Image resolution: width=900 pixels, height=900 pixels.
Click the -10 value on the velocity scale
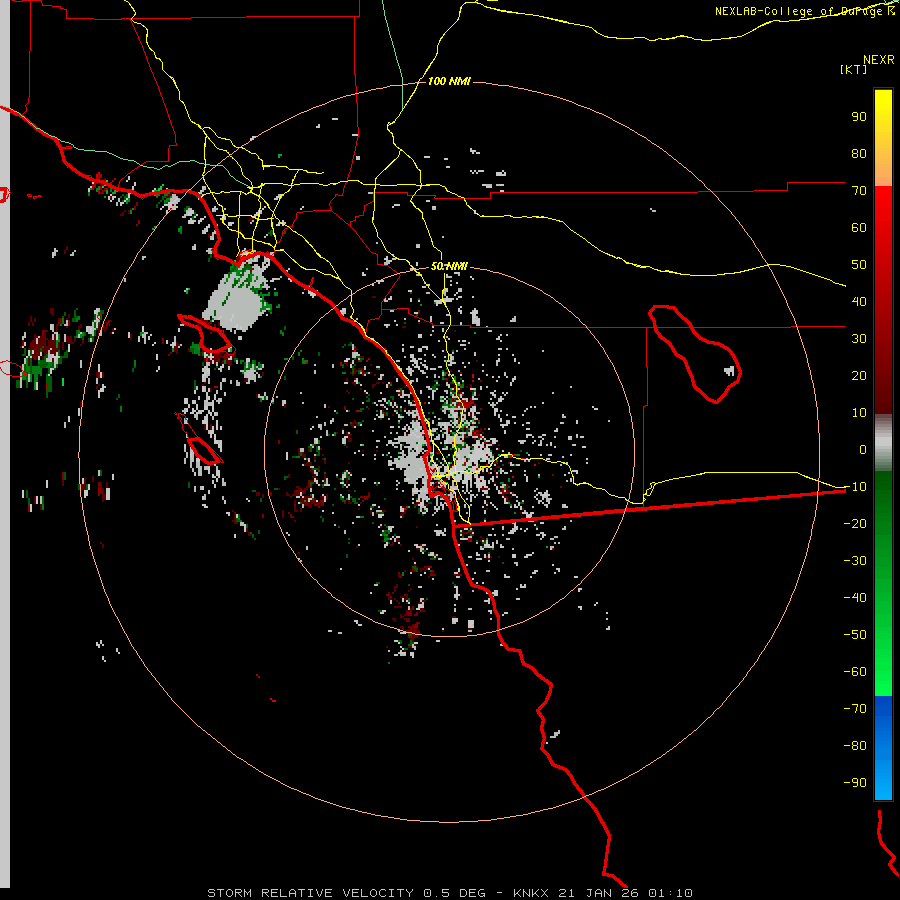(x=855, y=487)
